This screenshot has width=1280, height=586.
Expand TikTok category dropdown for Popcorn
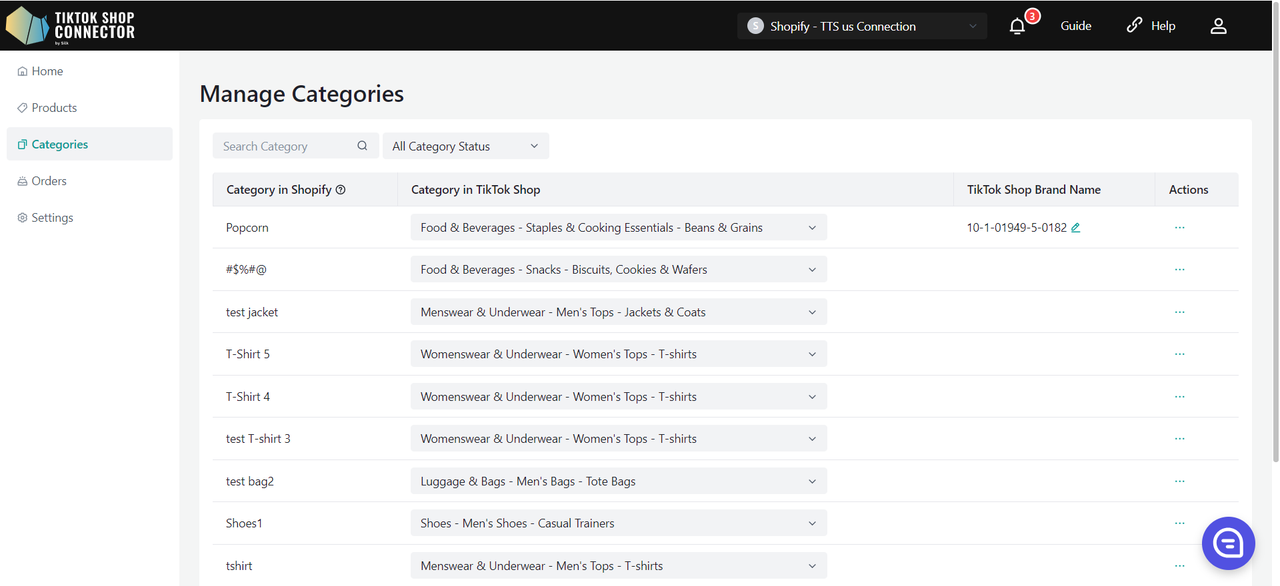click(618, 228)
